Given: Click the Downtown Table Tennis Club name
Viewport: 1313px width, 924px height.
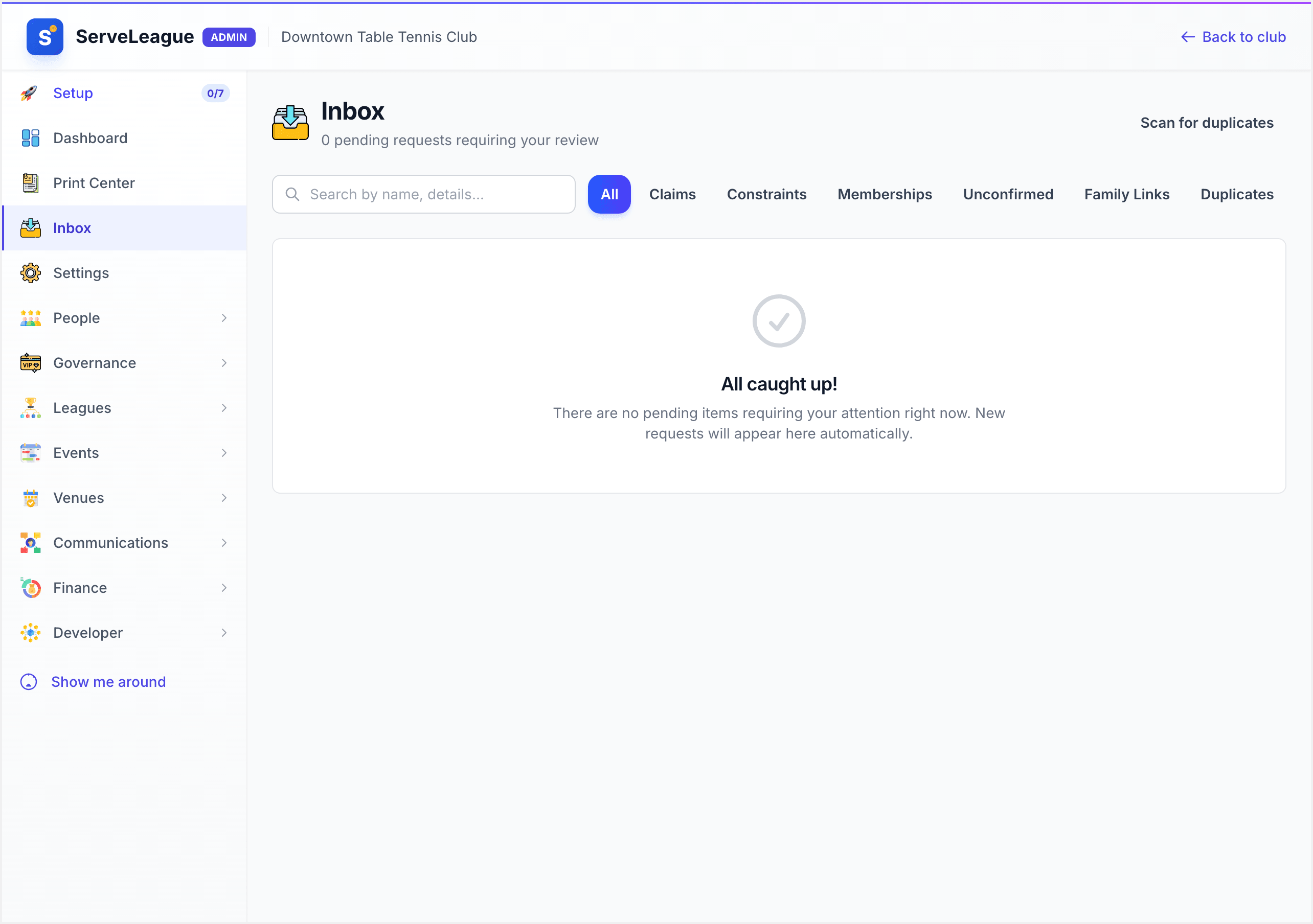Looking at the screenshot, I should coord(378,37).
